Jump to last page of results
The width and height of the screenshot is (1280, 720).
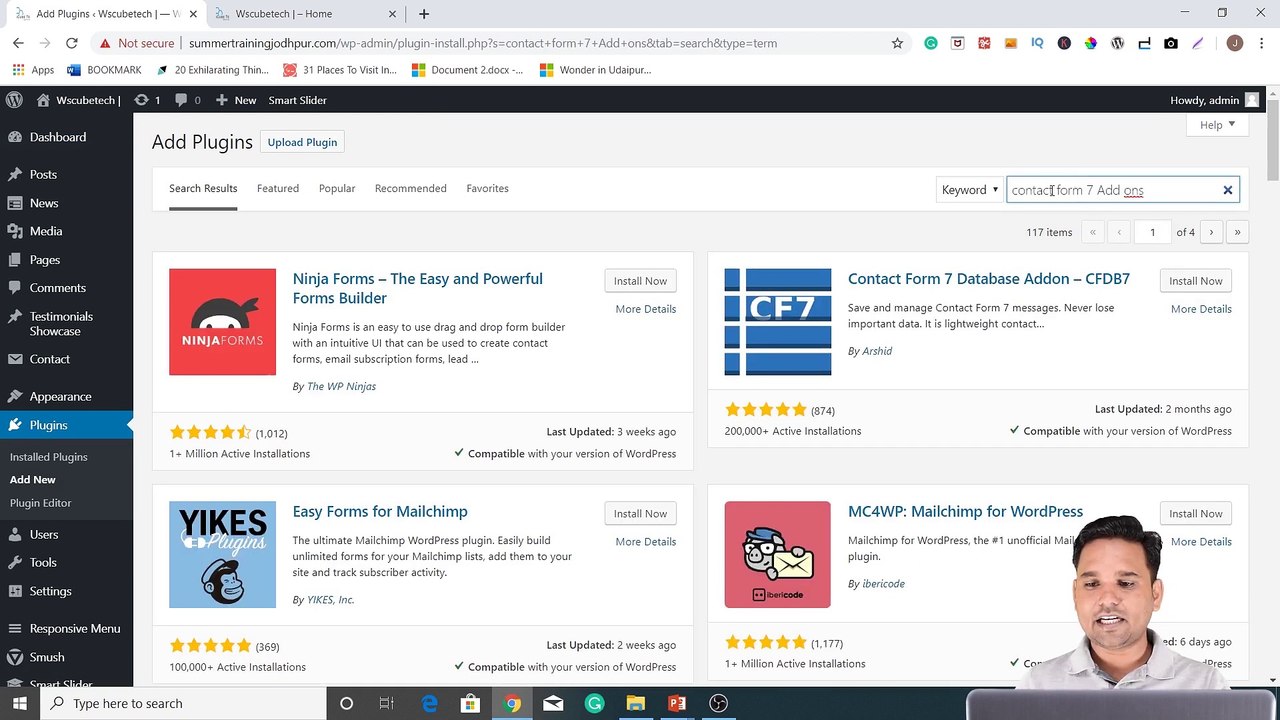pyautogui.click(x=1237, y=232)
